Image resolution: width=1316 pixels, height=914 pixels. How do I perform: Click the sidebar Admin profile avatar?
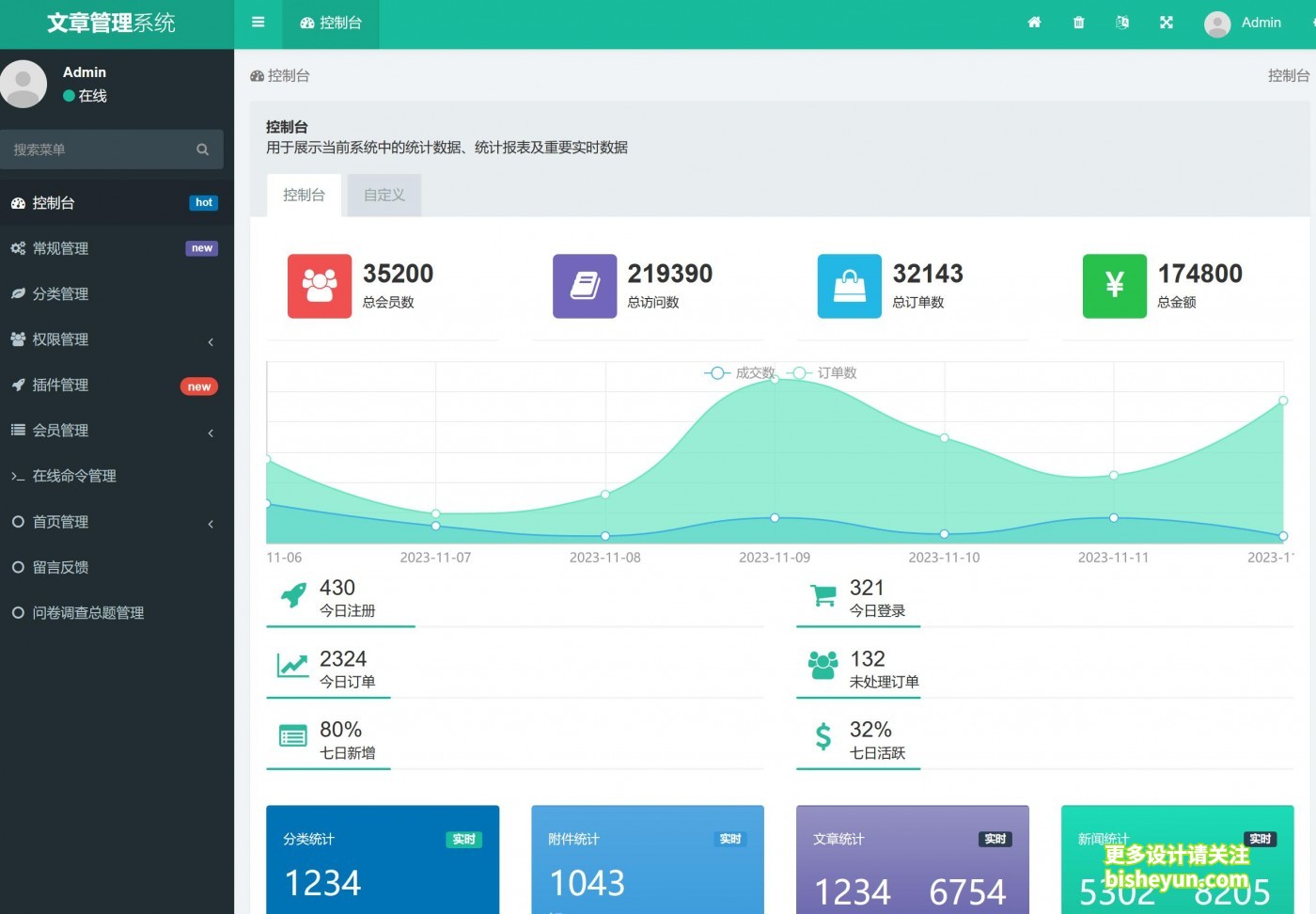[23, 84]
